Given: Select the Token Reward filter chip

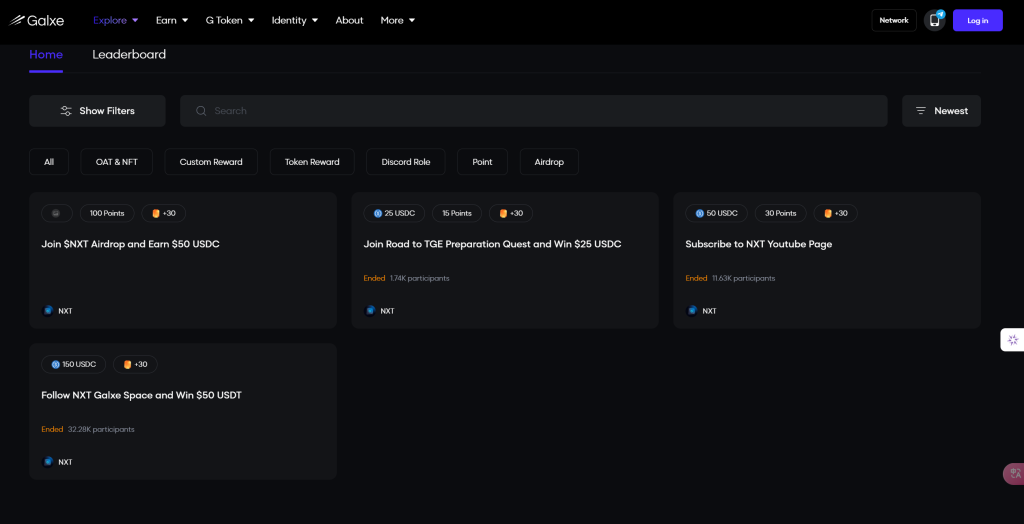Looking at the screenshot, I should [x=312, y=162].
